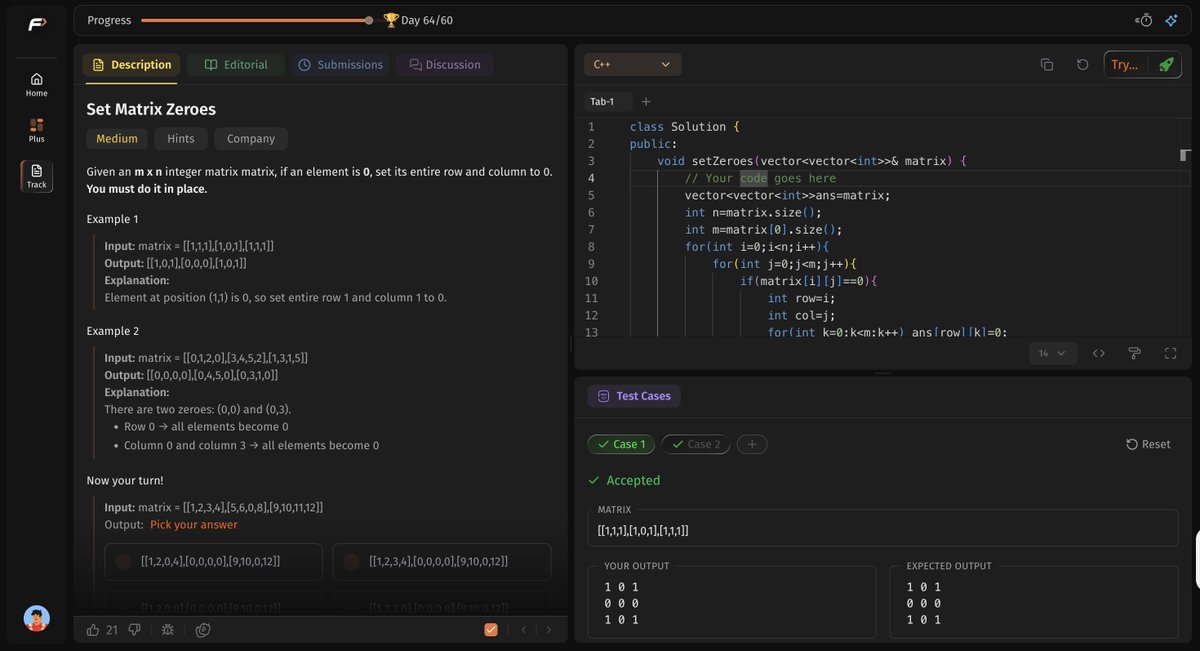
Task: Click the 'Set Matrix Zeroes' problem title
Action: (151, 109)
